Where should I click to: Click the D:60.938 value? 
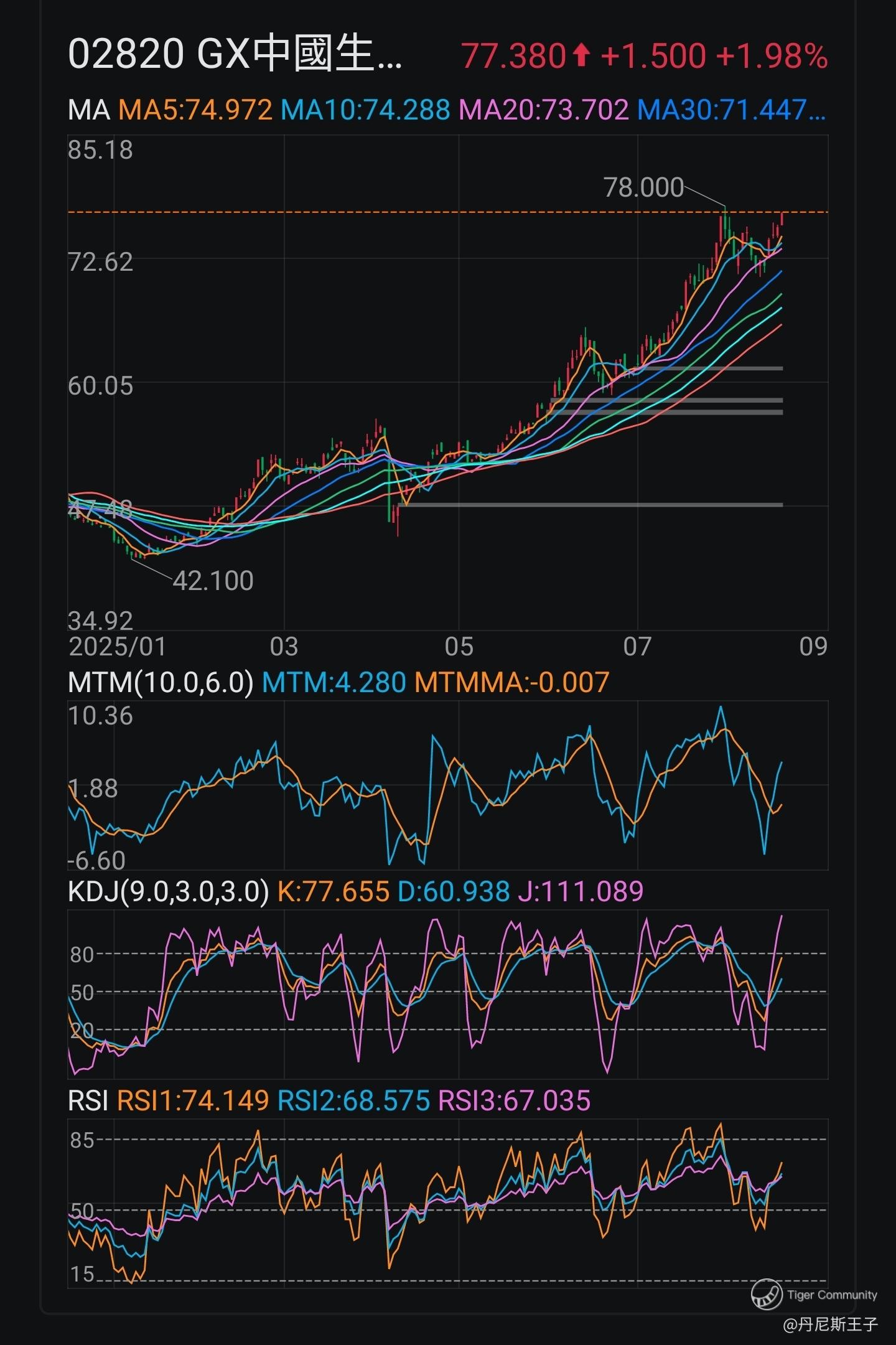tap(454, 891)
